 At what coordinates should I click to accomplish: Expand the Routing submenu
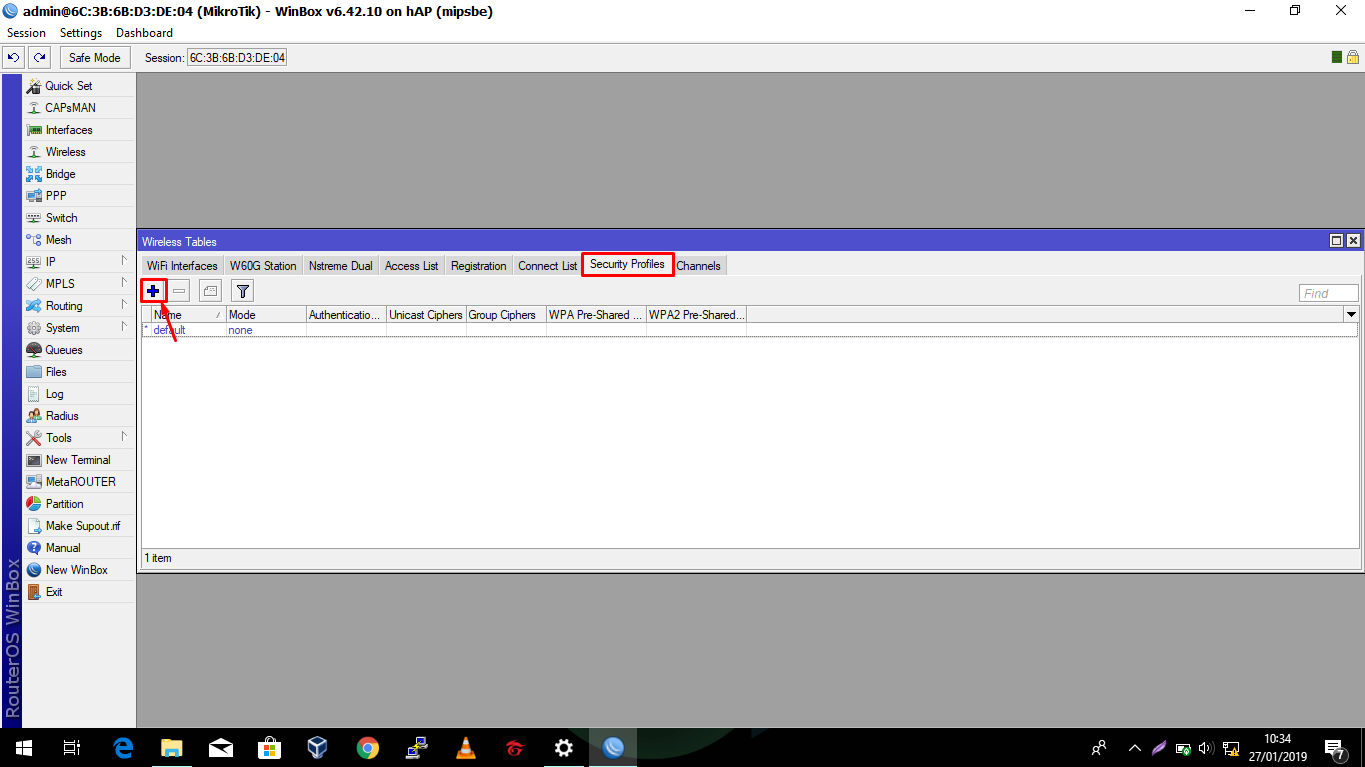pyautogui.click(x=124, y=305)
